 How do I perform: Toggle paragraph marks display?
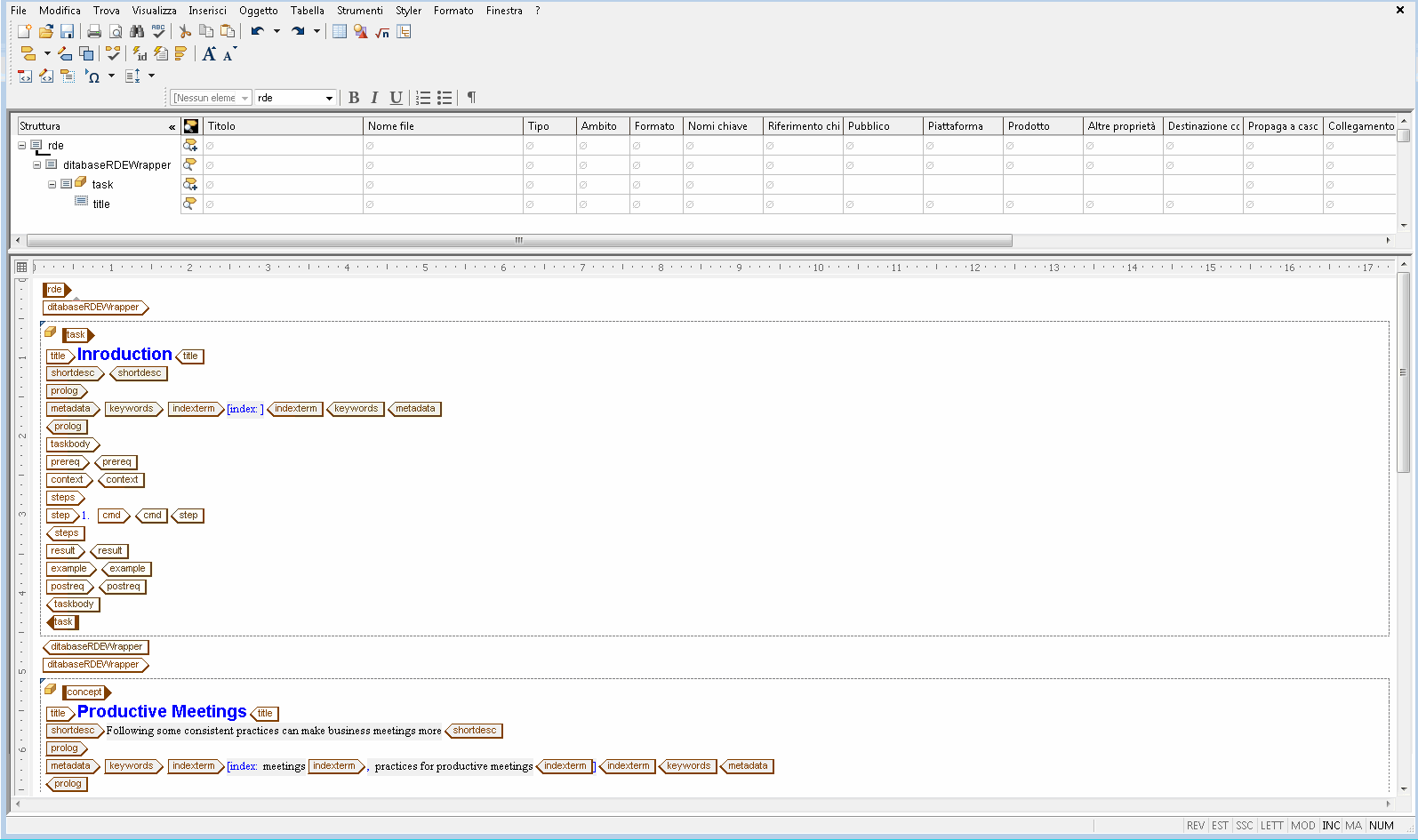click(x=471, y=98)
